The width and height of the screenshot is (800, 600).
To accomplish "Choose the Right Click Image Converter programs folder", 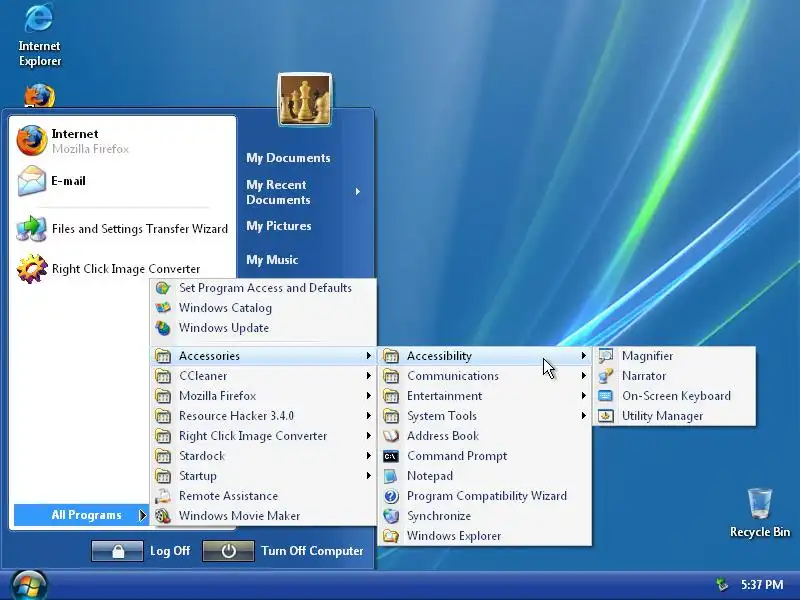I will 264,436.
